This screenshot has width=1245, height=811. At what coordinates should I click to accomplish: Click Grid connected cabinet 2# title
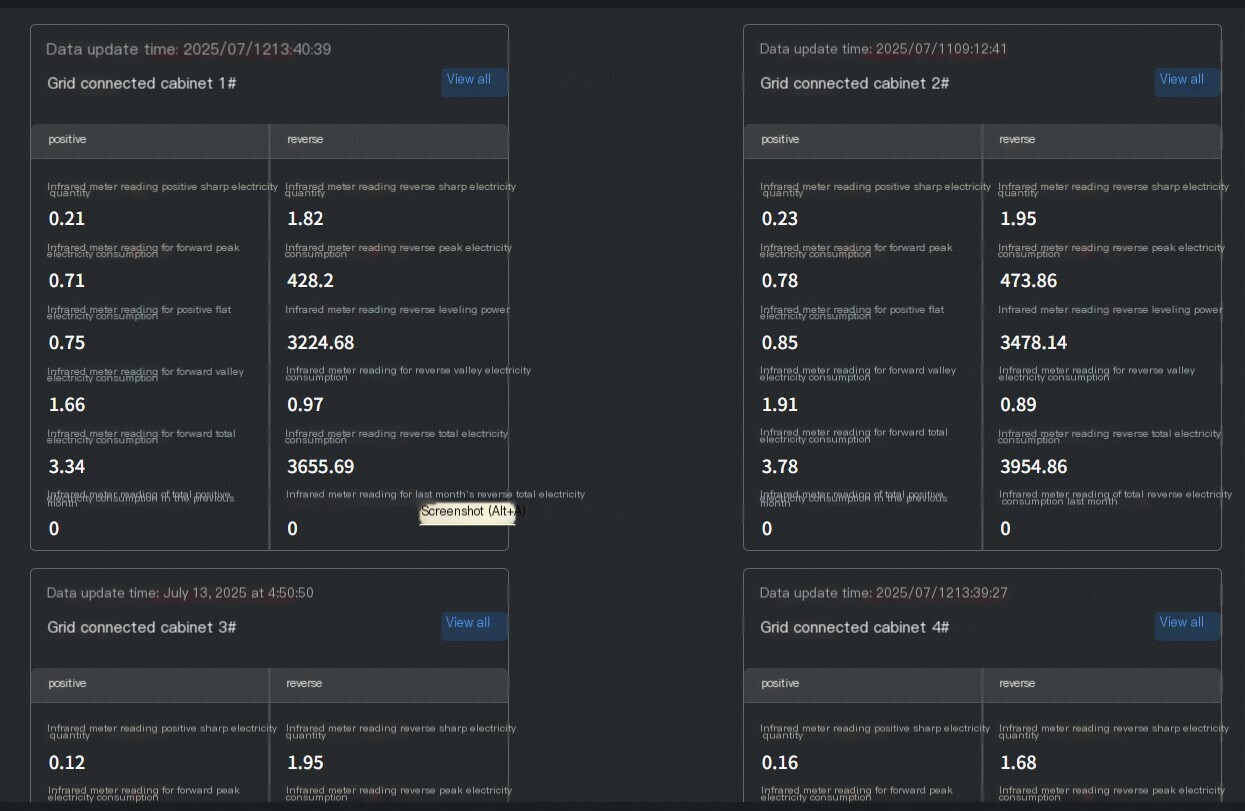(x=855, y=83)
